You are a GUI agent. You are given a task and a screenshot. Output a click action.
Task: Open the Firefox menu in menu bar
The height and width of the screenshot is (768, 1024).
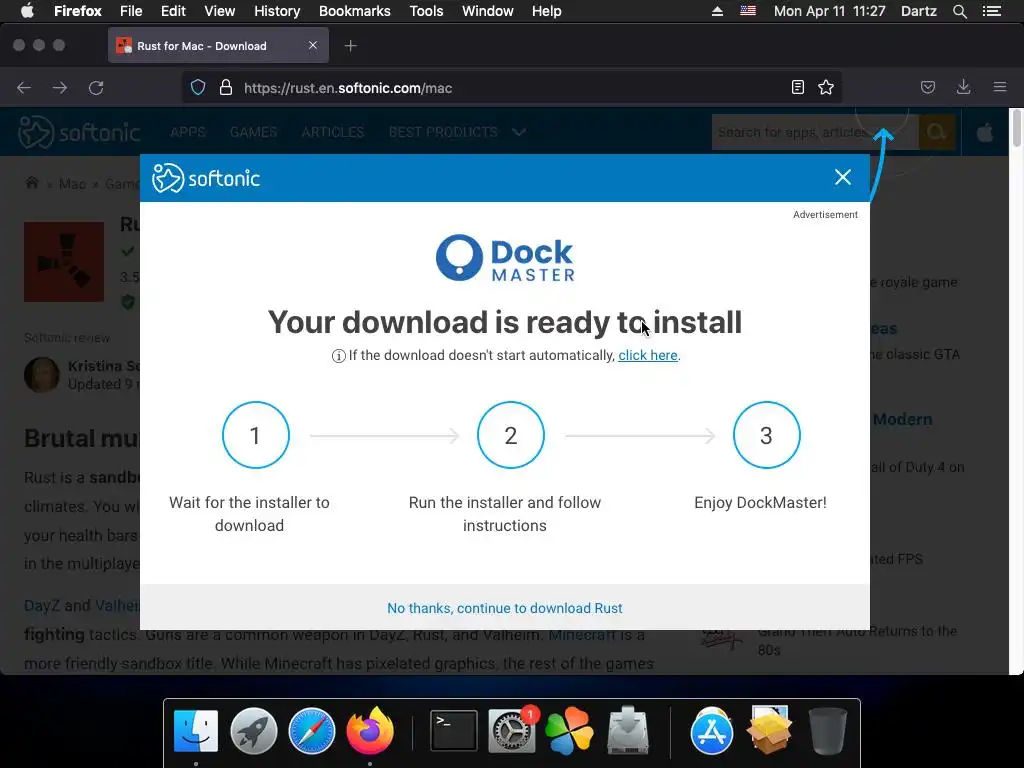click(x=78, y=11)
